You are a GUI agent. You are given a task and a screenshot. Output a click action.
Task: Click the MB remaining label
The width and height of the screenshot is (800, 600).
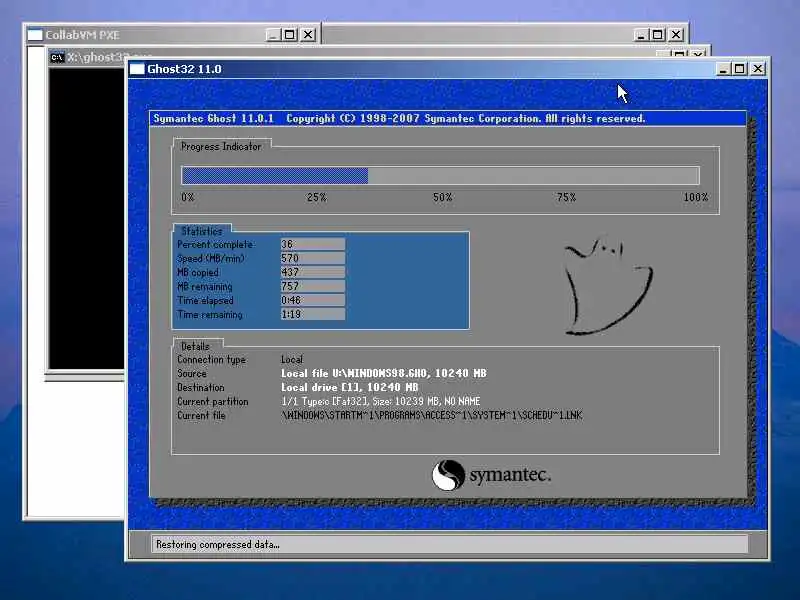coord(204,286)
